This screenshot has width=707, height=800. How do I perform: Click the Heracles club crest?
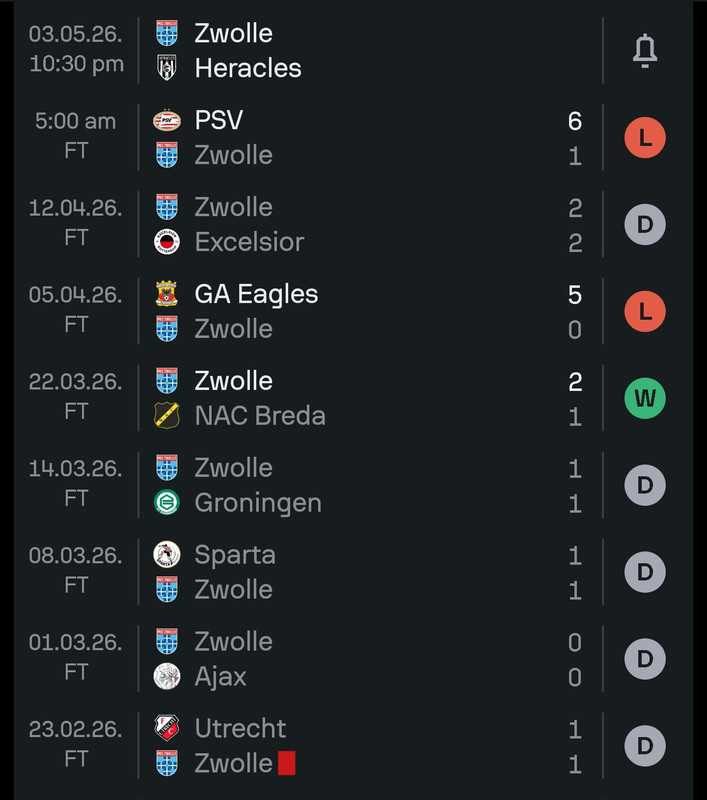[166, 68]
